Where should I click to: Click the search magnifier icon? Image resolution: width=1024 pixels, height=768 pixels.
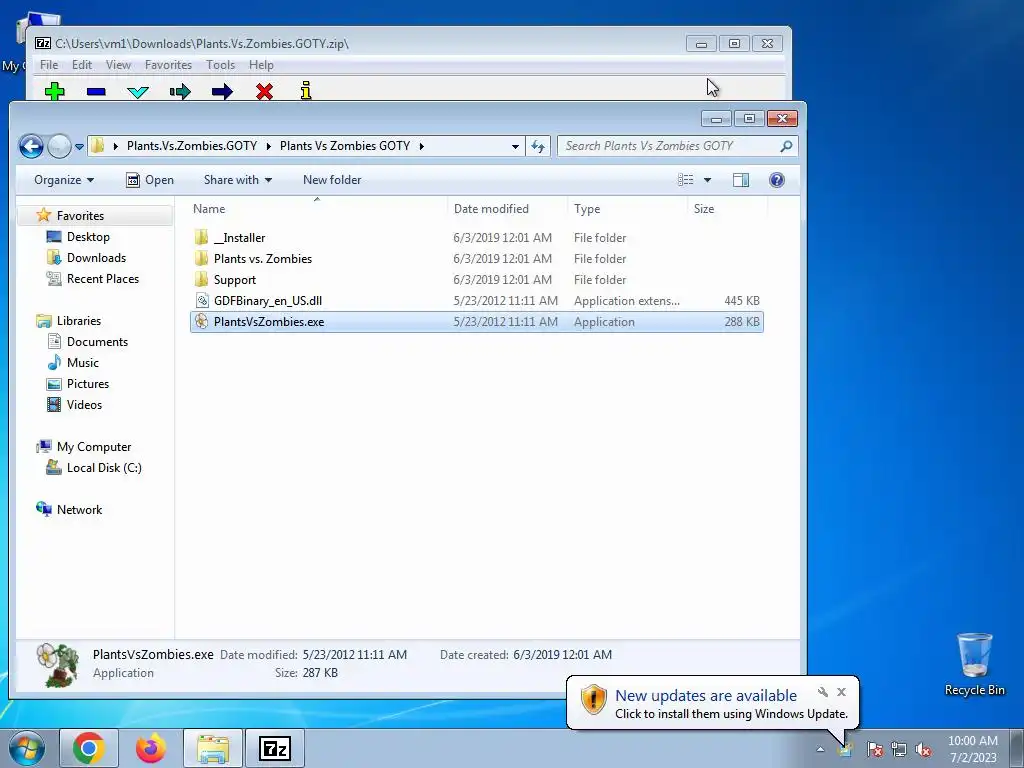786,146
